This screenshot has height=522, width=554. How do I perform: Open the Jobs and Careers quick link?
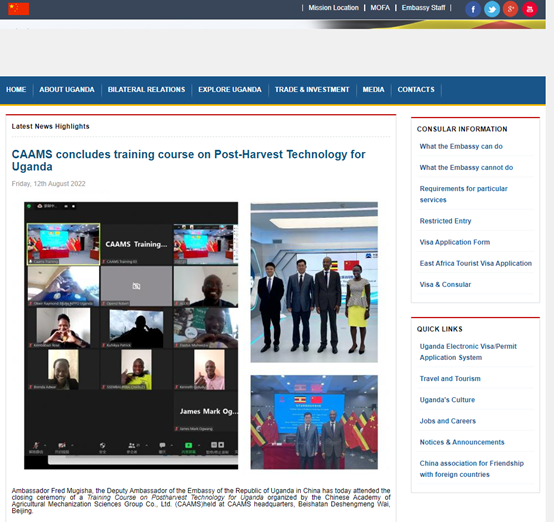pyautogui.click(x=447, y=421)
